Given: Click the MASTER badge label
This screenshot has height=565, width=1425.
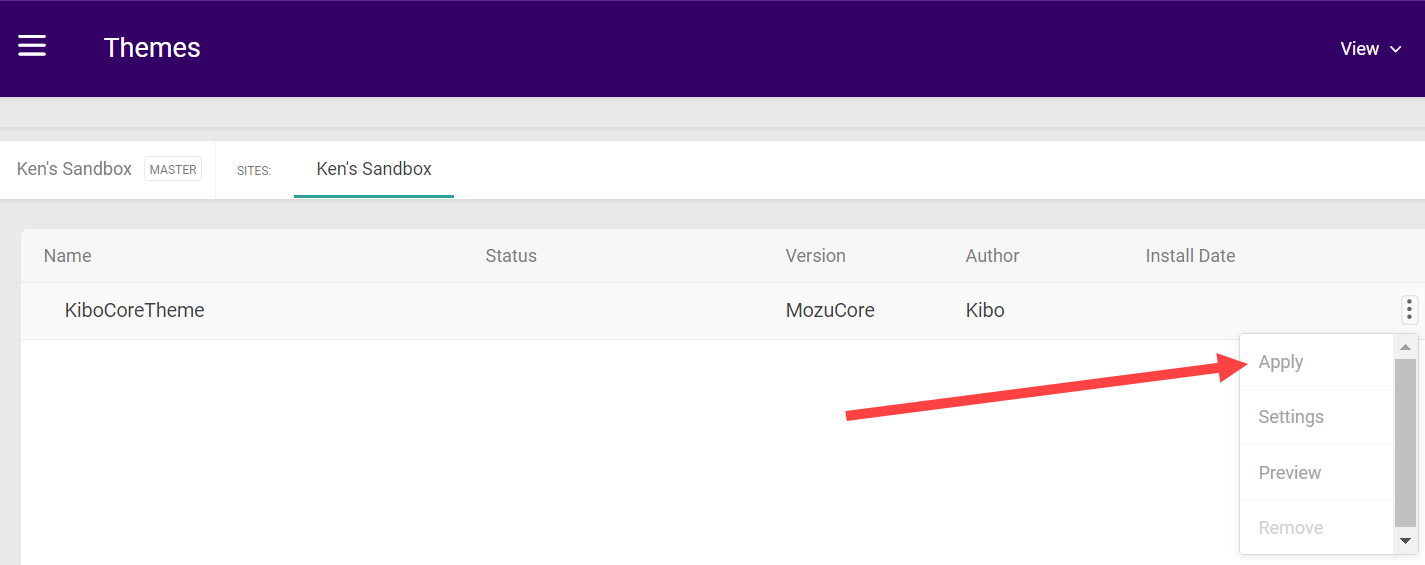Looking at the screenshot, I should (x=173, y=169).
